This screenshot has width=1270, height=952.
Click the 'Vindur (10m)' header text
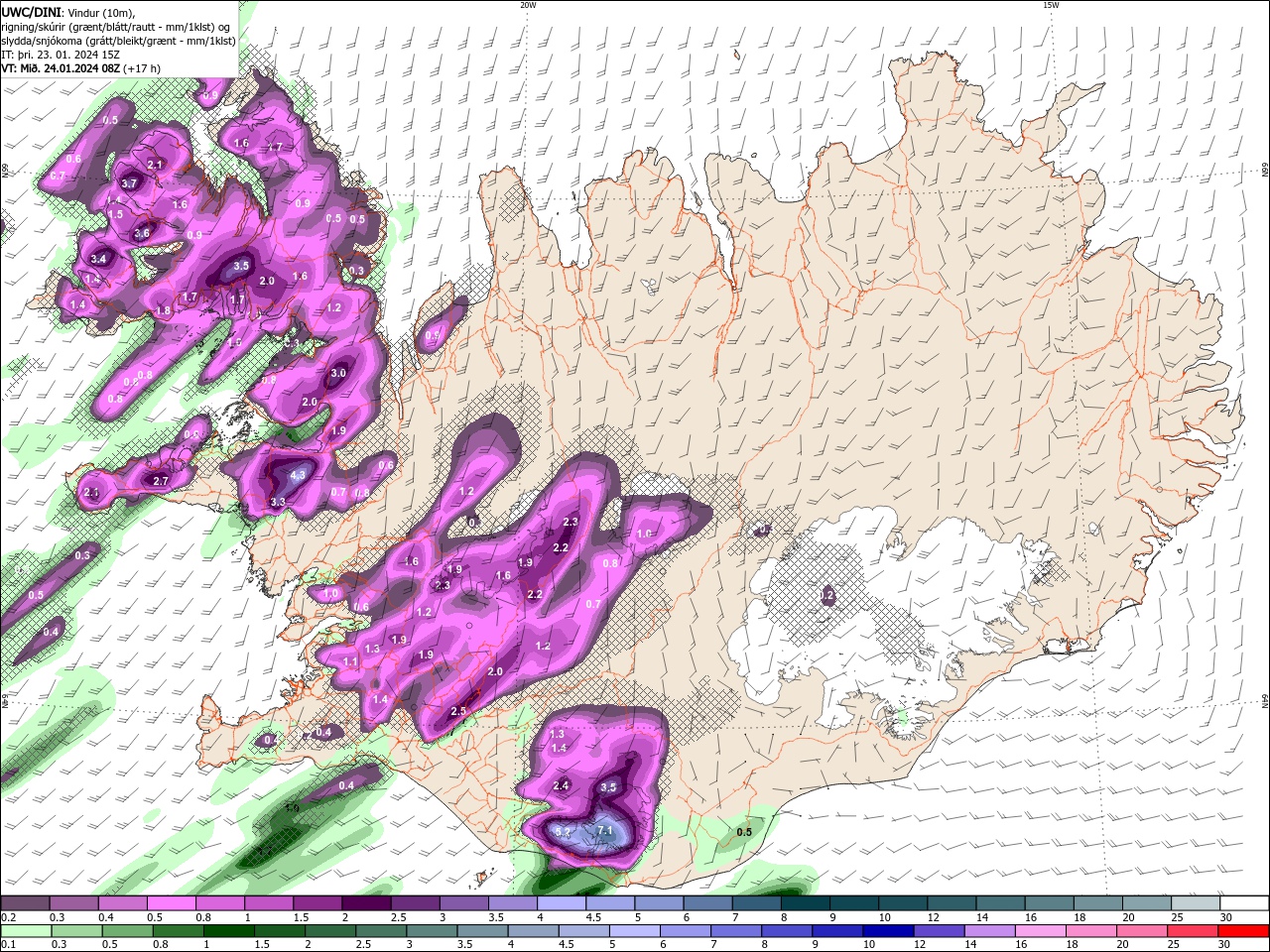click(100, 12)
